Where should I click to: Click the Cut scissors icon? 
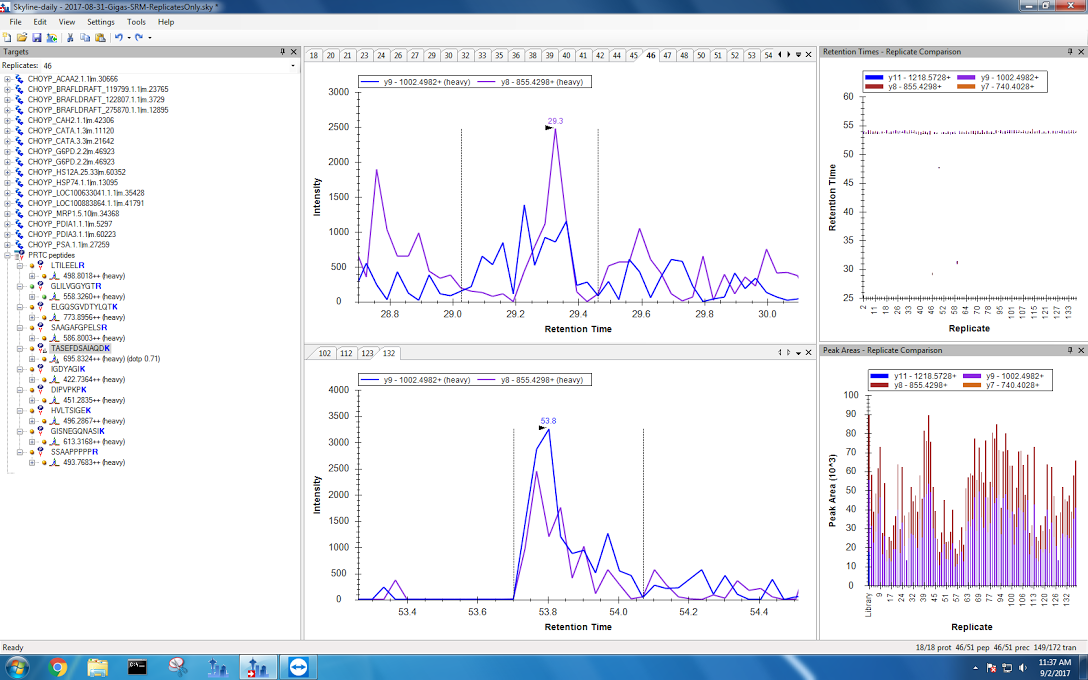pyautogui.click(x=70, y=37)
